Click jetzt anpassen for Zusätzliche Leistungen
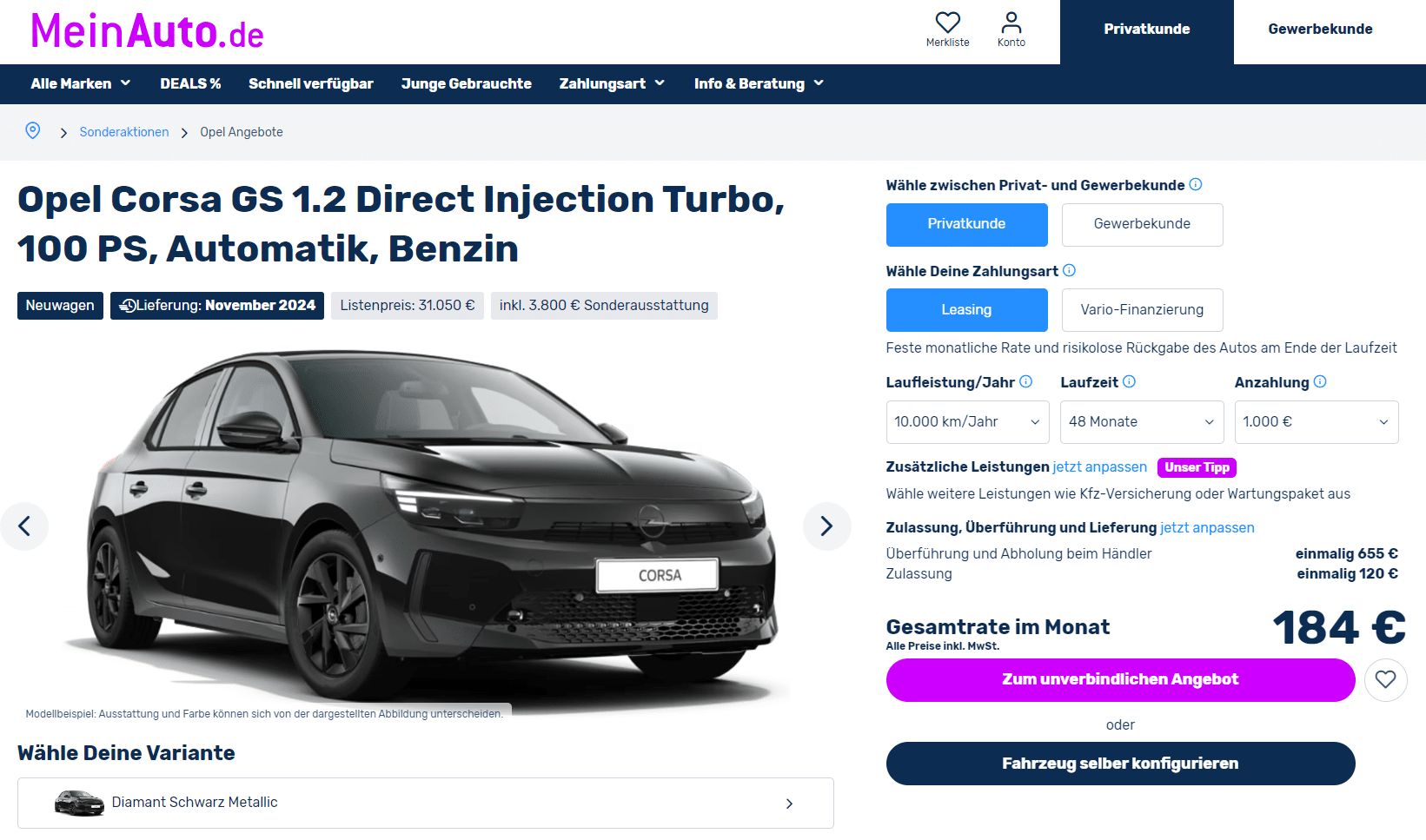Viewport: 1426px width, 840px height. coord(1099,467)
